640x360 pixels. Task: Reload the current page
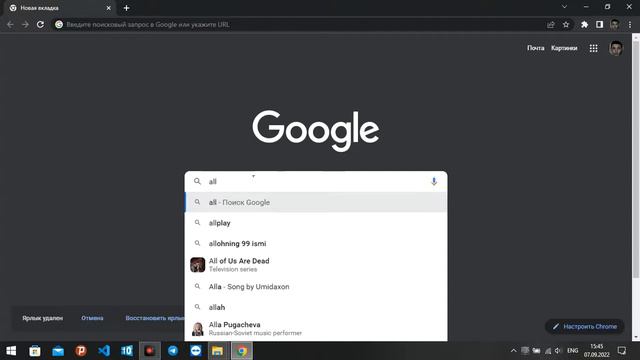[x=40, y=24]
